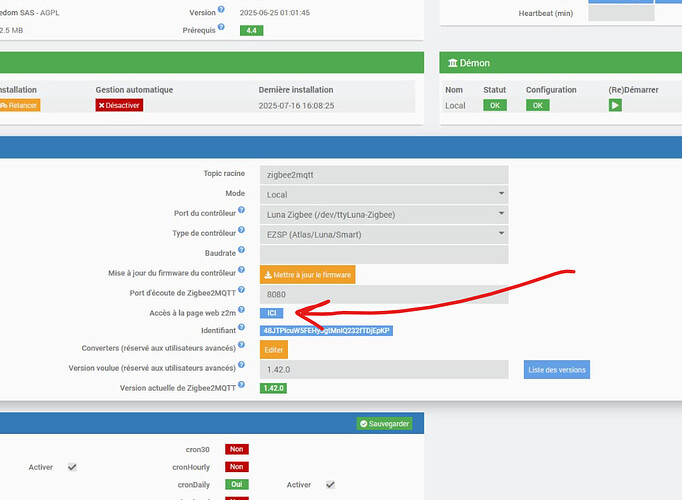Click red Non badge for cronHourly
Image resolution: width=682 pixels, height=500 pixels.
pyautogui.click(x=237, y=467)
